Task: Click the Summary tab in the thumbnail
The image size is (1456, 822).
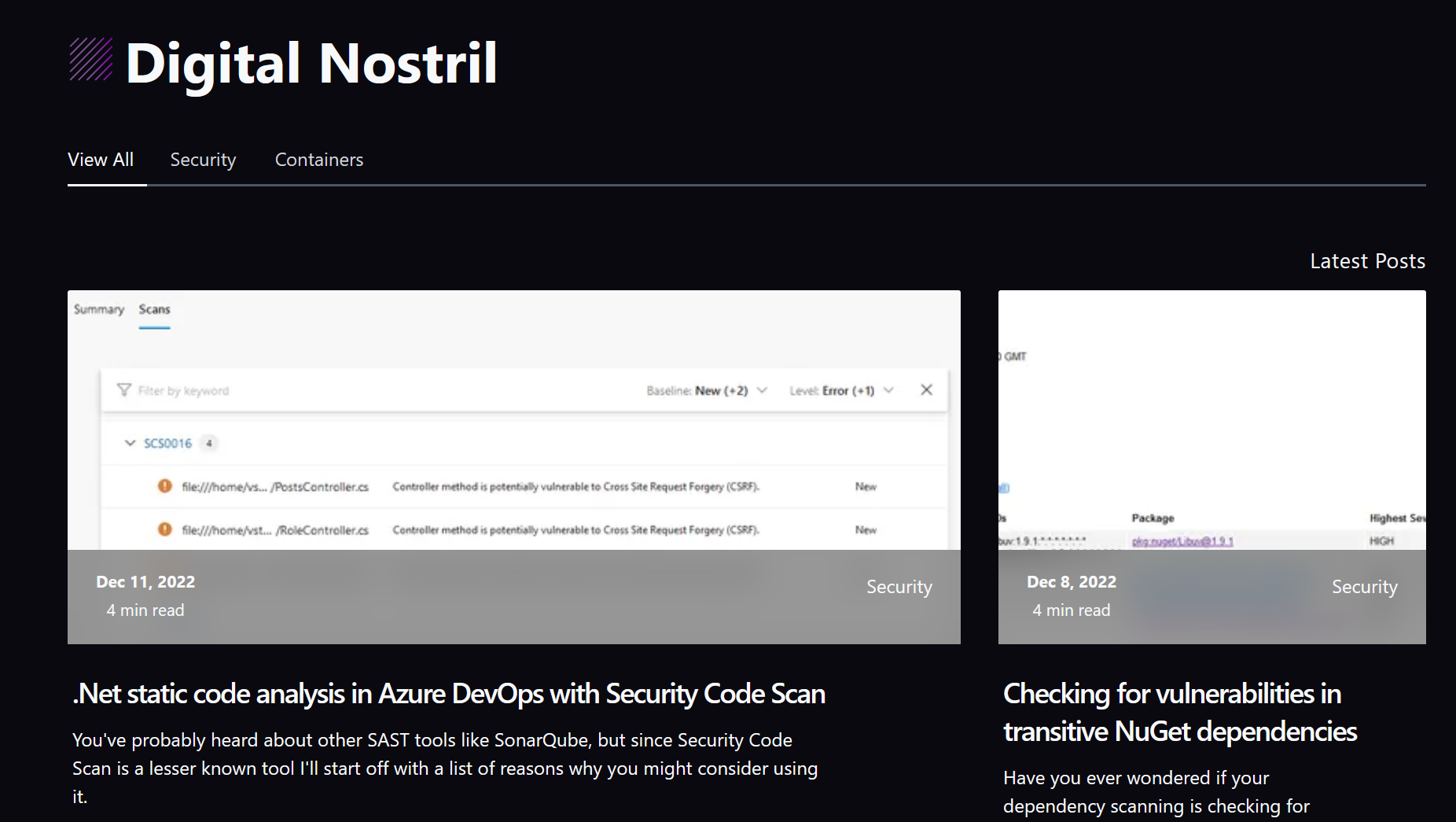Action: coord(99,309)
